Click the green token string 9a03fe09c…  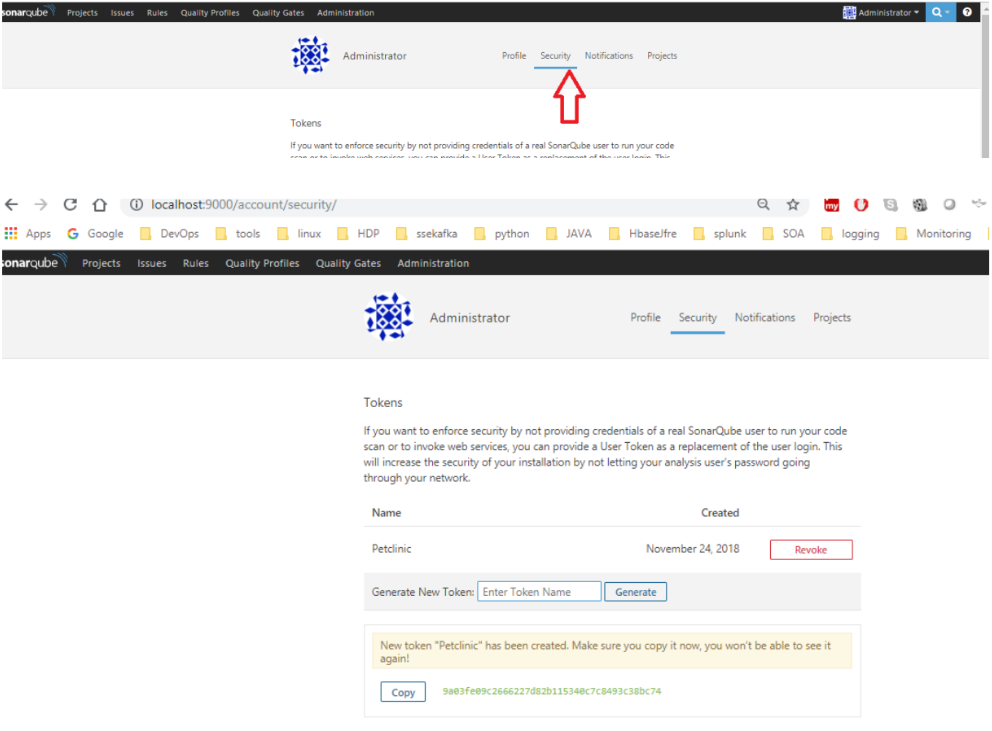(x=552, y=691)
